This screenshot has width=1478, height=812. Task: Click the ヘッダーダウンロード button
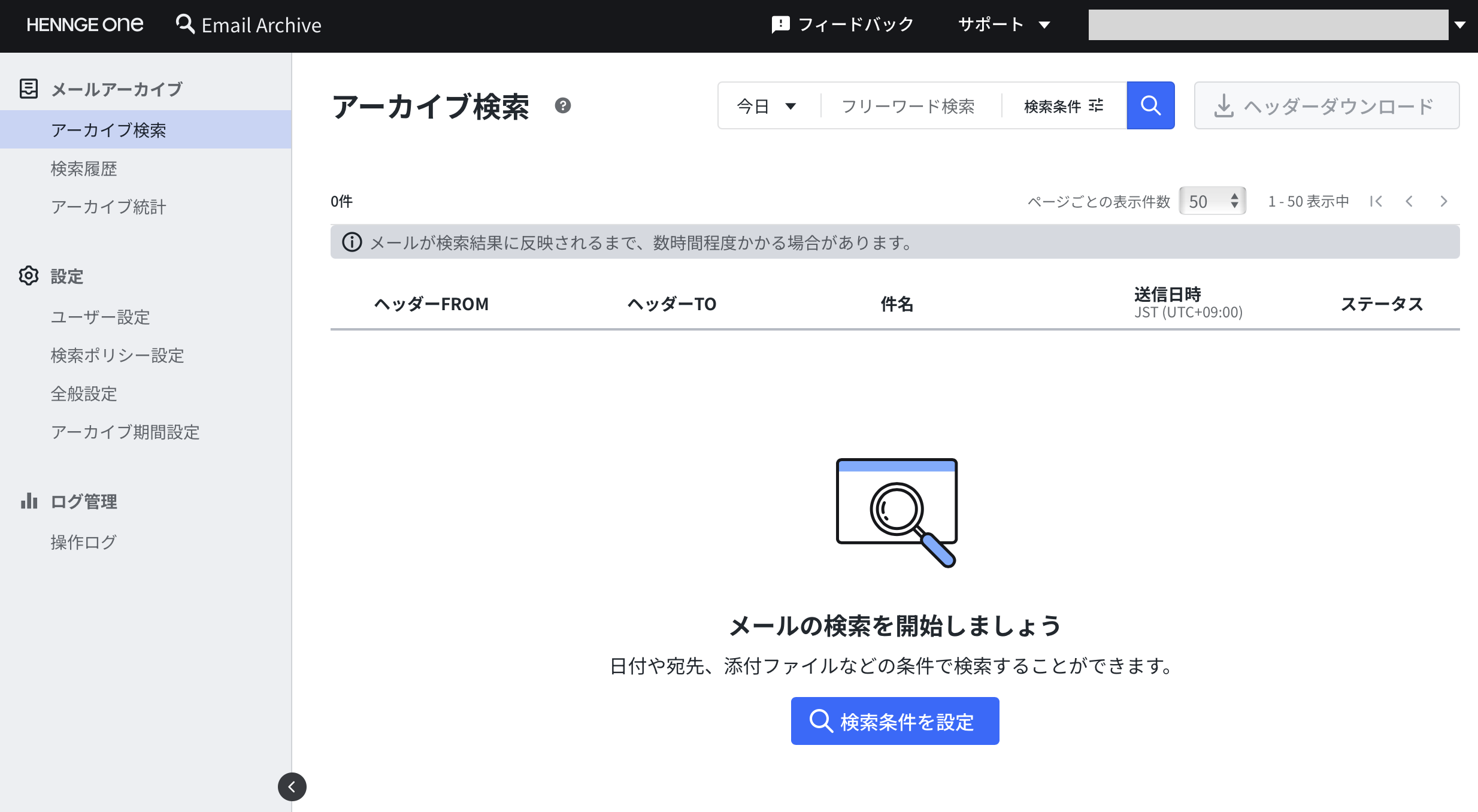tap(1326, 105)
